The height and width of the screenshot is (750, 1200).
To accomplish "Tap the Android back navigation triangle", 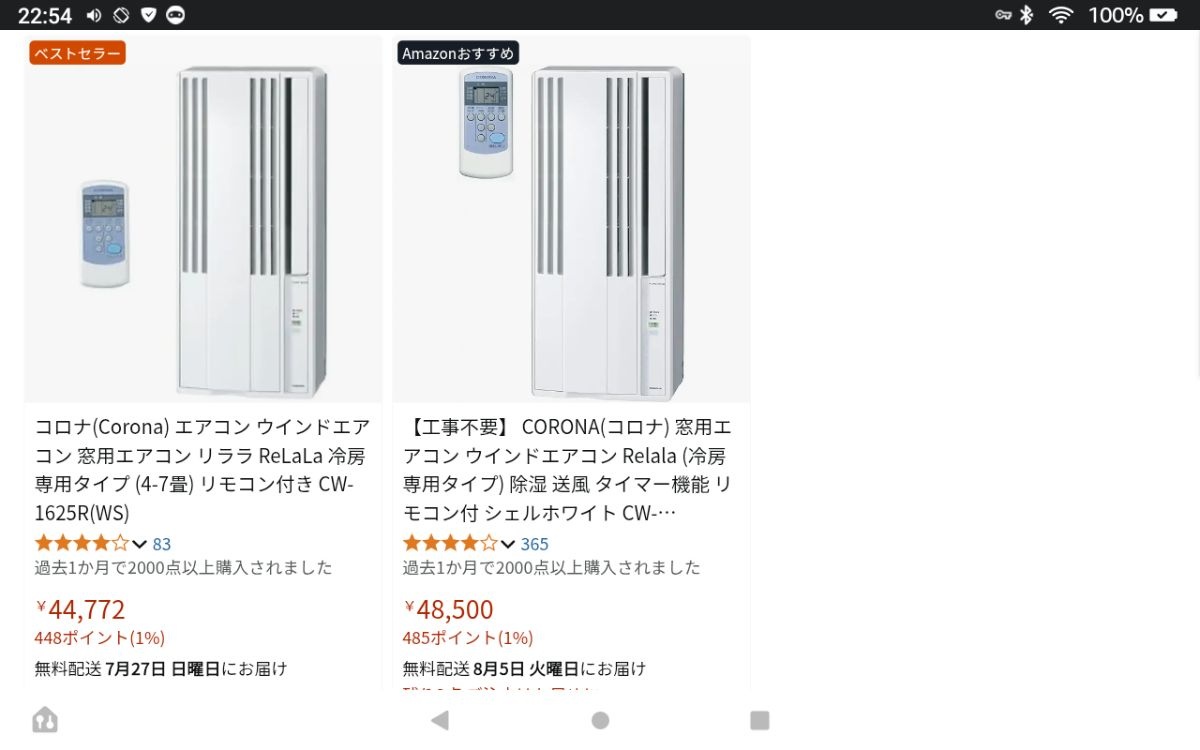I will point(440,720).
